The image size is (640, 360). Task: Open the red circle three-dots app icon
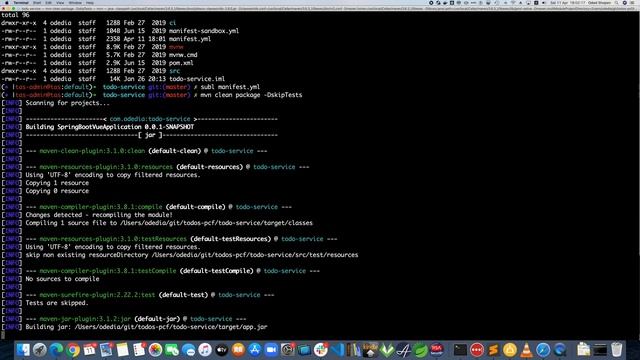pos(477,349)
